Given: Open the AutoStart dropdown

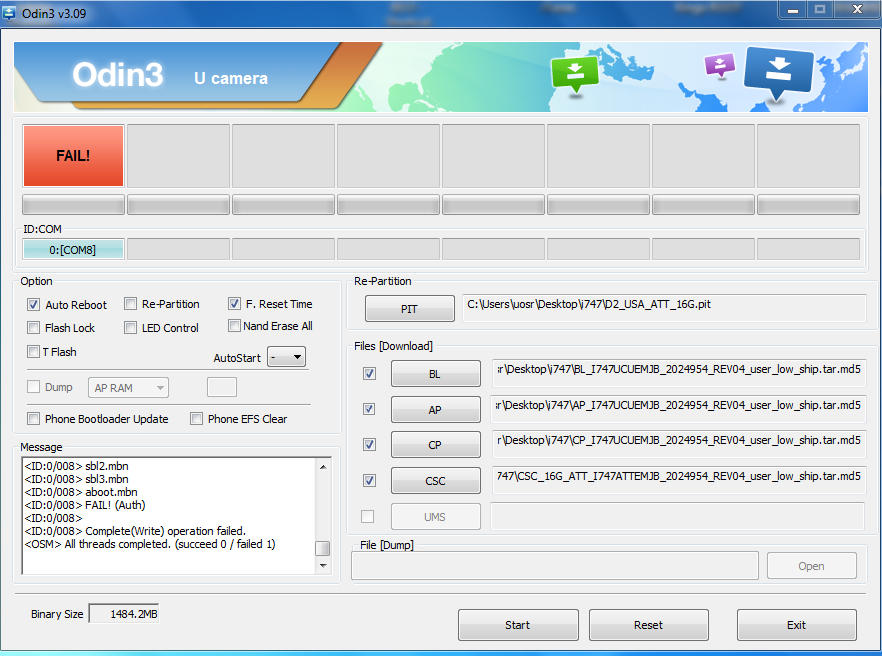Looking at the screenshot, I should [x=287, y=357].
